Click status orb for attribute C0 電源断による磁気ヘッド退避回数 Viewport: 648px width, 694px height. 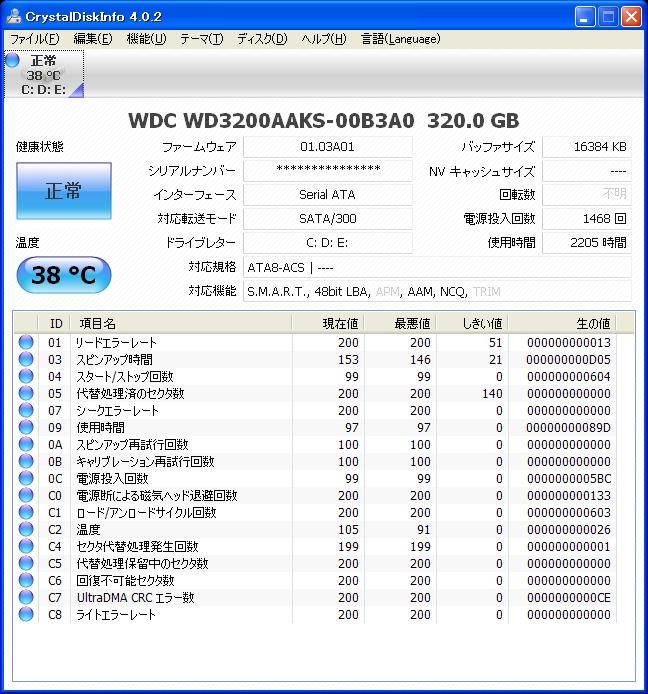(26, 495)
